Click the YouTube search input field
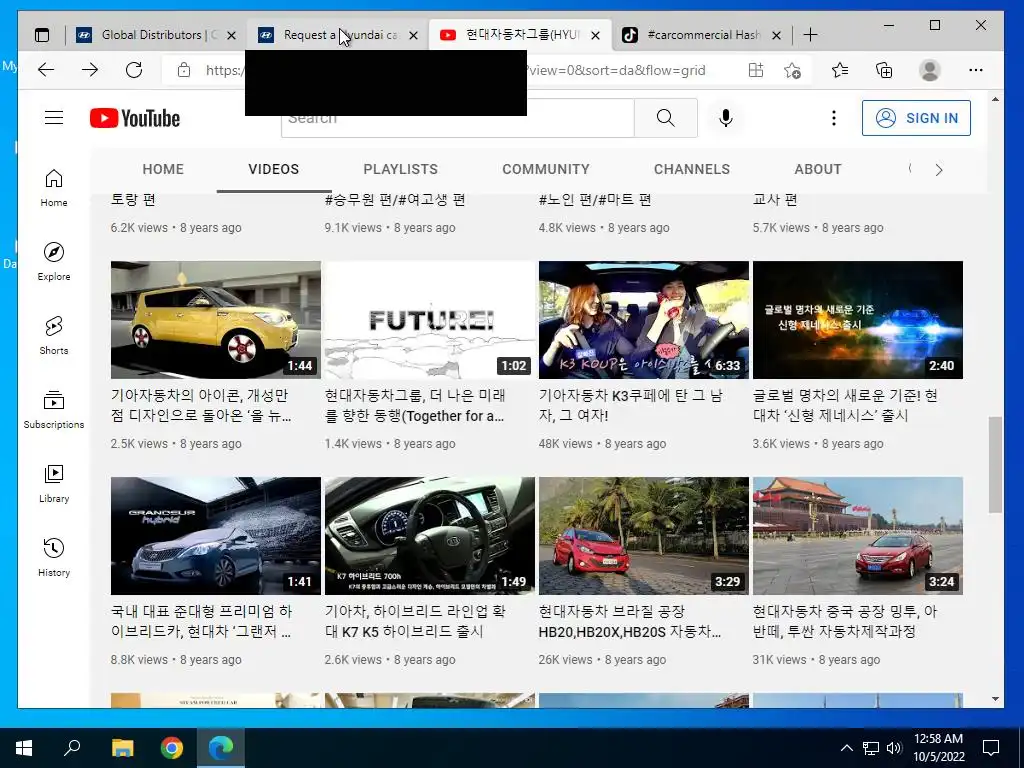 point(457,118)
